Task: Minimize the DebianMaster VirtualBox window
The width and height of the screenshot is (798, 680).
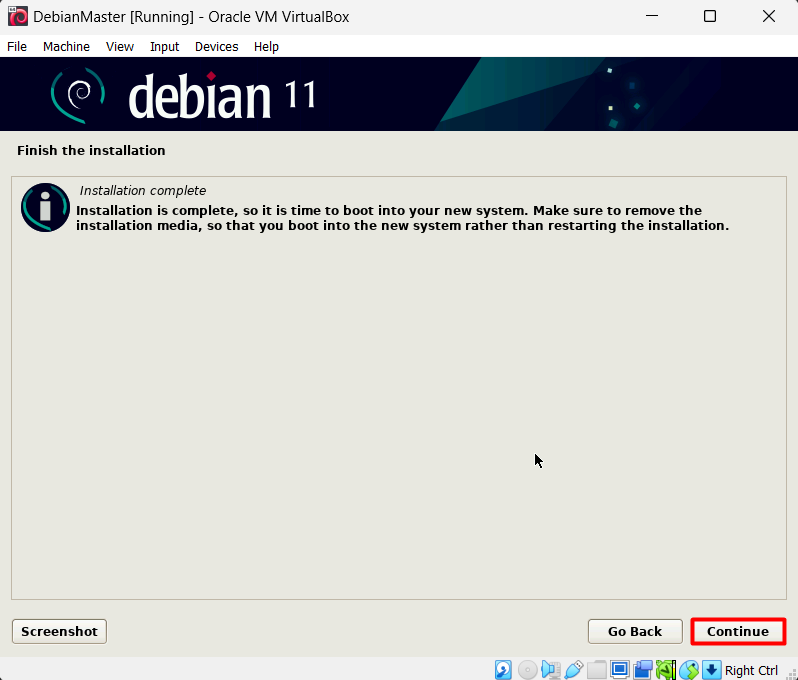Action: click(x=652, y=16)
